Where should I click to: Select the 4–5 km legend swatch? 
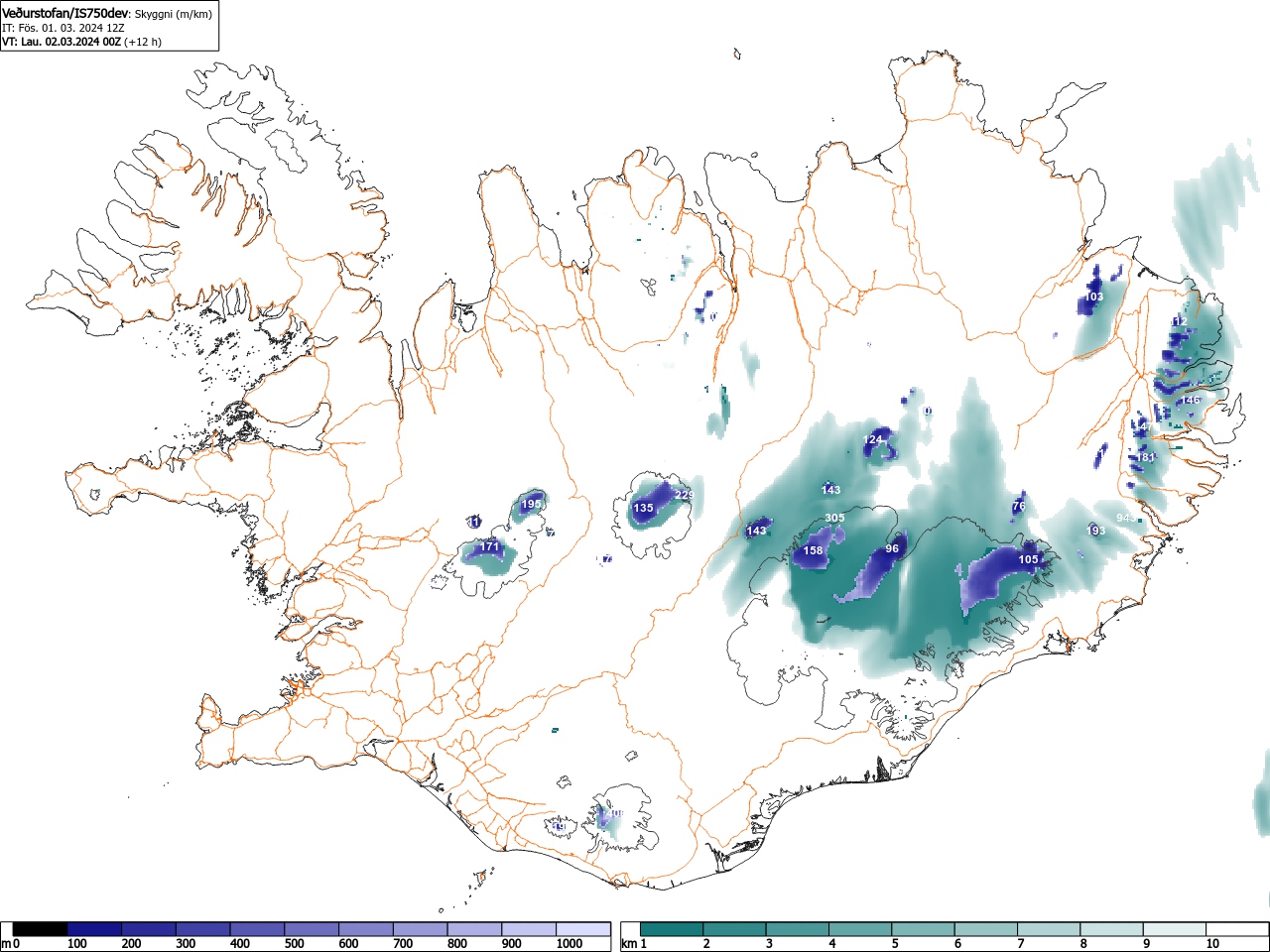[x=862, y=929]
